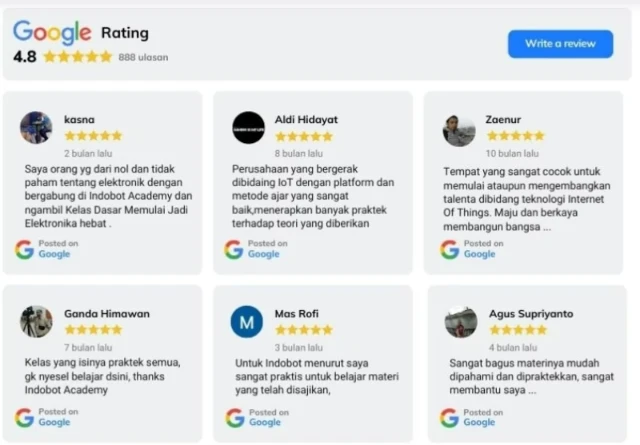Click Google G icon in Zaenur's review
Viewport: 640px width, 445px height.
click(450, 249)
